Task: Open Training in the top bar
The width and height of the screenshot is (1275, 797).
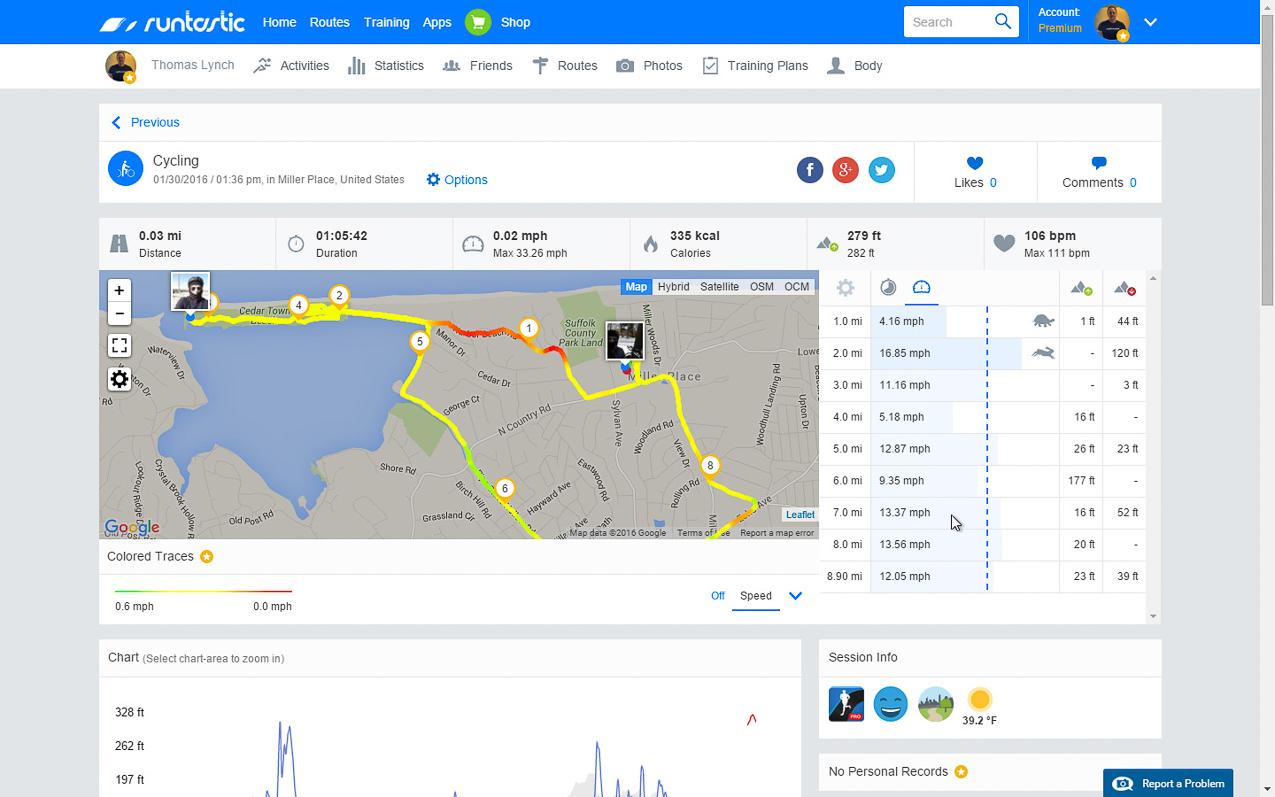Action: click(x=387, y=22)
